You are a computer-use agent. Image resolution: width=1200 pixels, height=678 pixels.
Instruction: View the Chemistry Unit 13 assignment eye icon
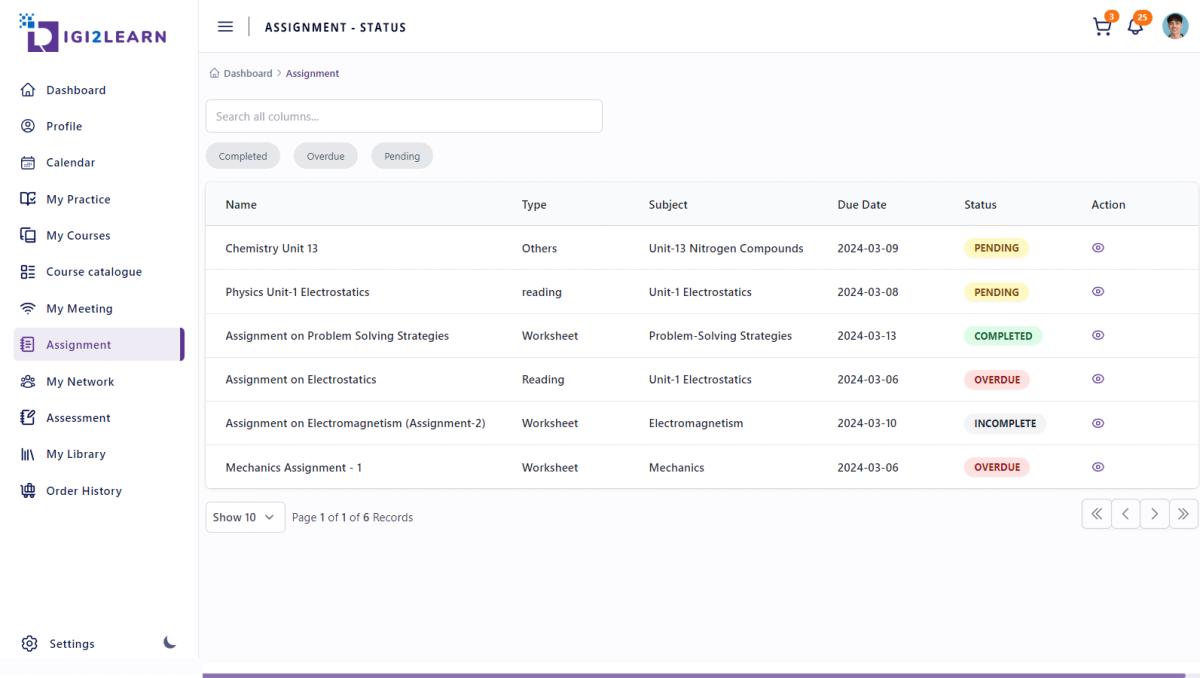pyautogui.click(x=1098, y=248)
